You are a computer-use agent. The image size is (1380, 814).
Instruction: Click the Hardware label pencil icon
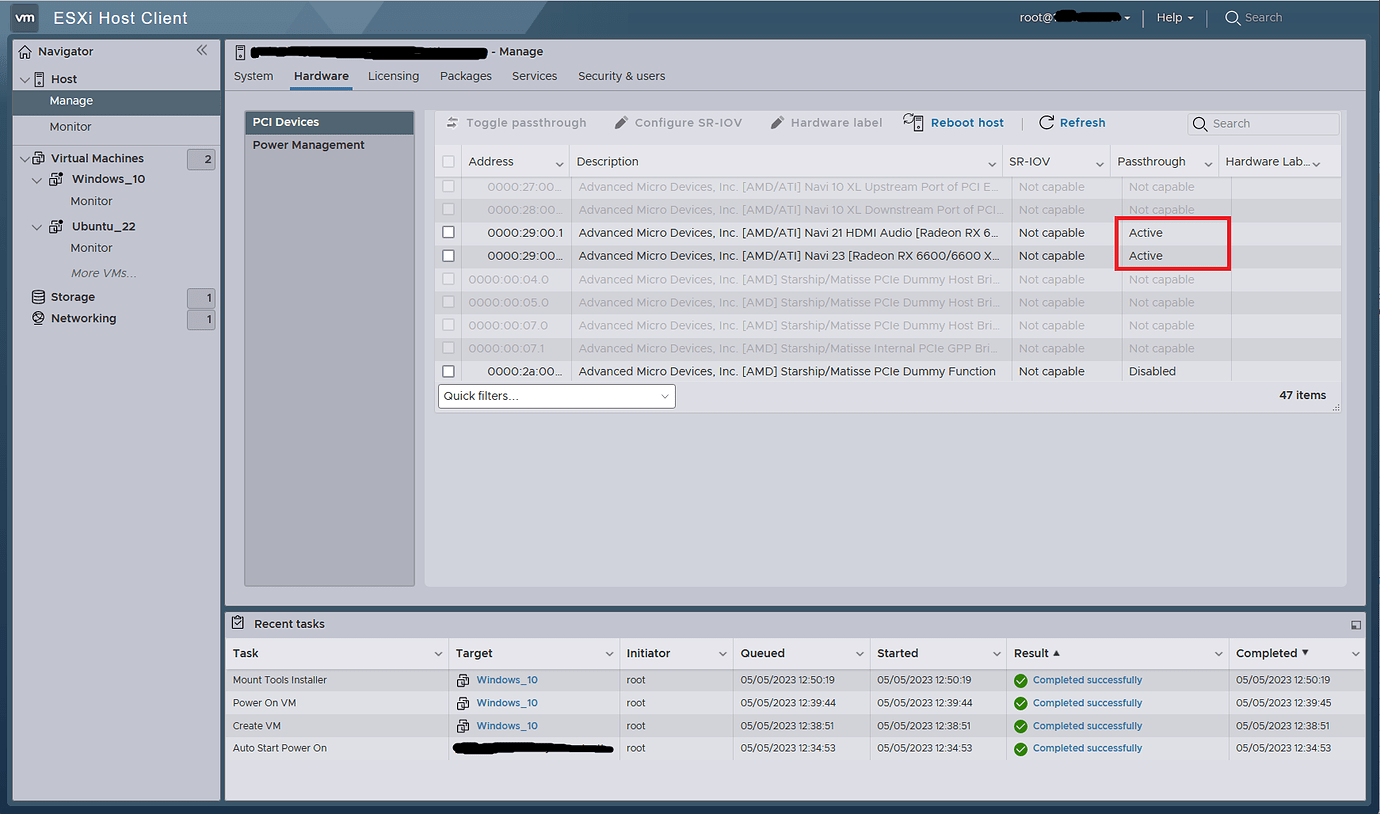tap(777, 122)
